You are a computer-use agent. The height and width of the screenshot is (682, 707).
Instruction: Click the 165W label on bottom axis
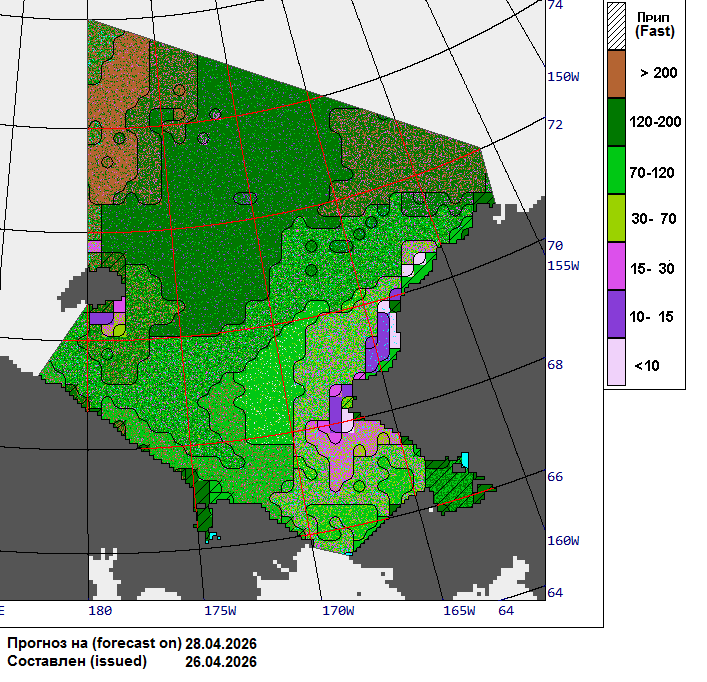click(458, 610)
